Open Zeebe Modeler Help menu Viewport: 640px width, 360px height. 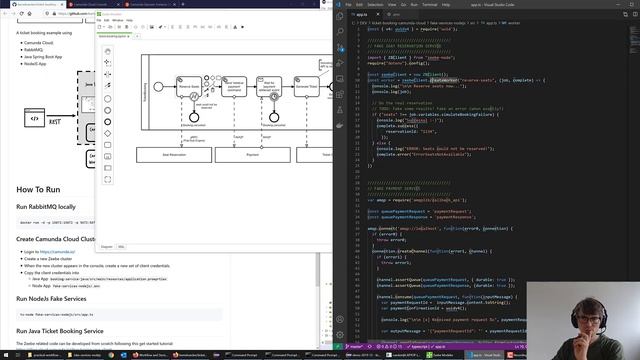click(x=129, y=20)
